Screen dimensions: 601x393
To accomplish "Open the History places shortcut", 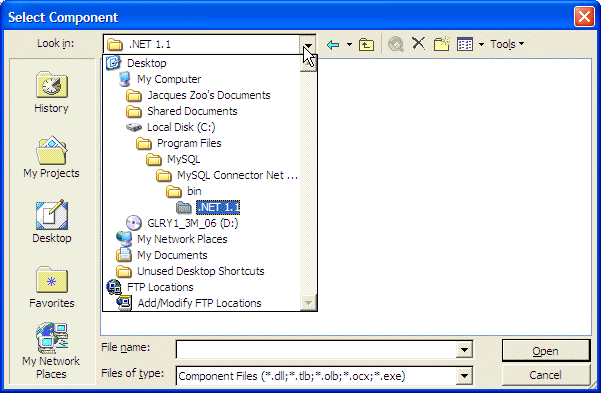I will click(51, 92).
